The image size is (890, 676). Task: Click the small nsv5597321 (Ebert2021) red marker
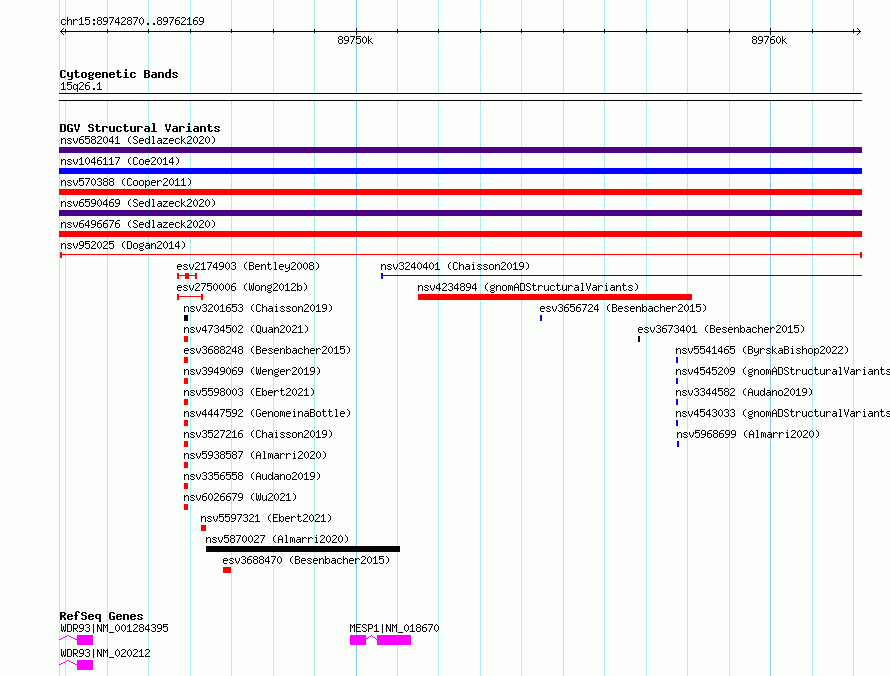tap(203, 528)
